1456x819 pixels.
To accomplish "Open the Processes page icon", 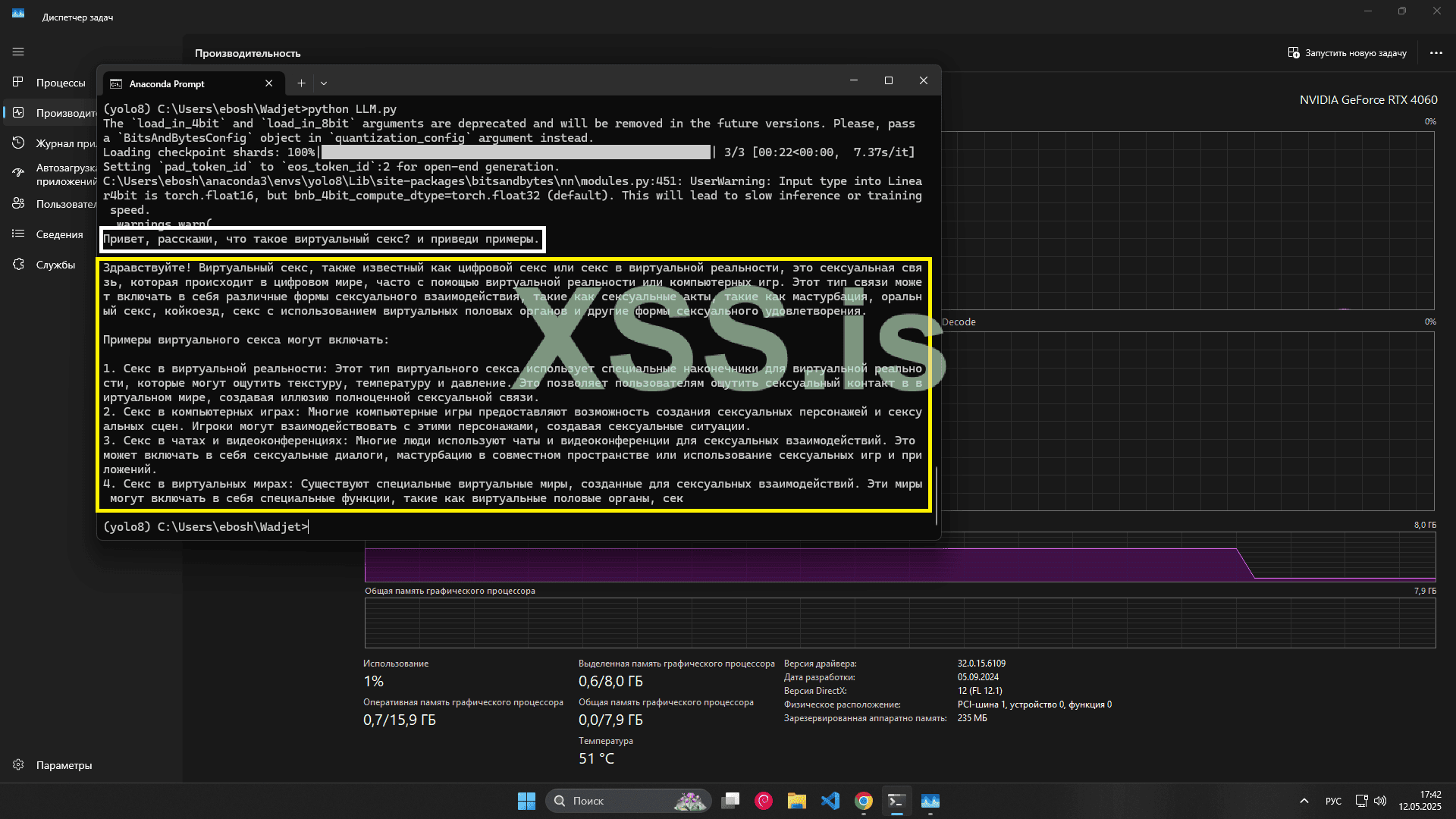I will pos(18,83).
